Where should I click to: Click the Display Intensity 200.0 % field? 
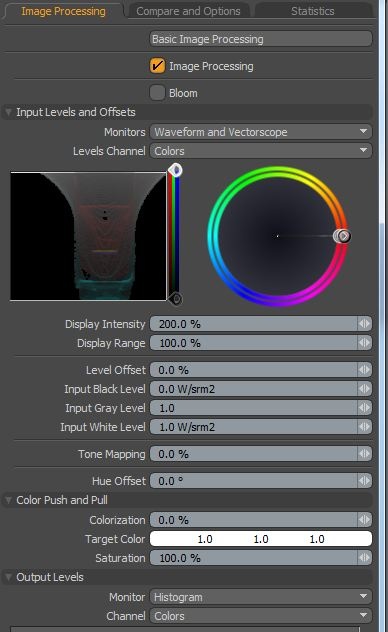(253, 324)
